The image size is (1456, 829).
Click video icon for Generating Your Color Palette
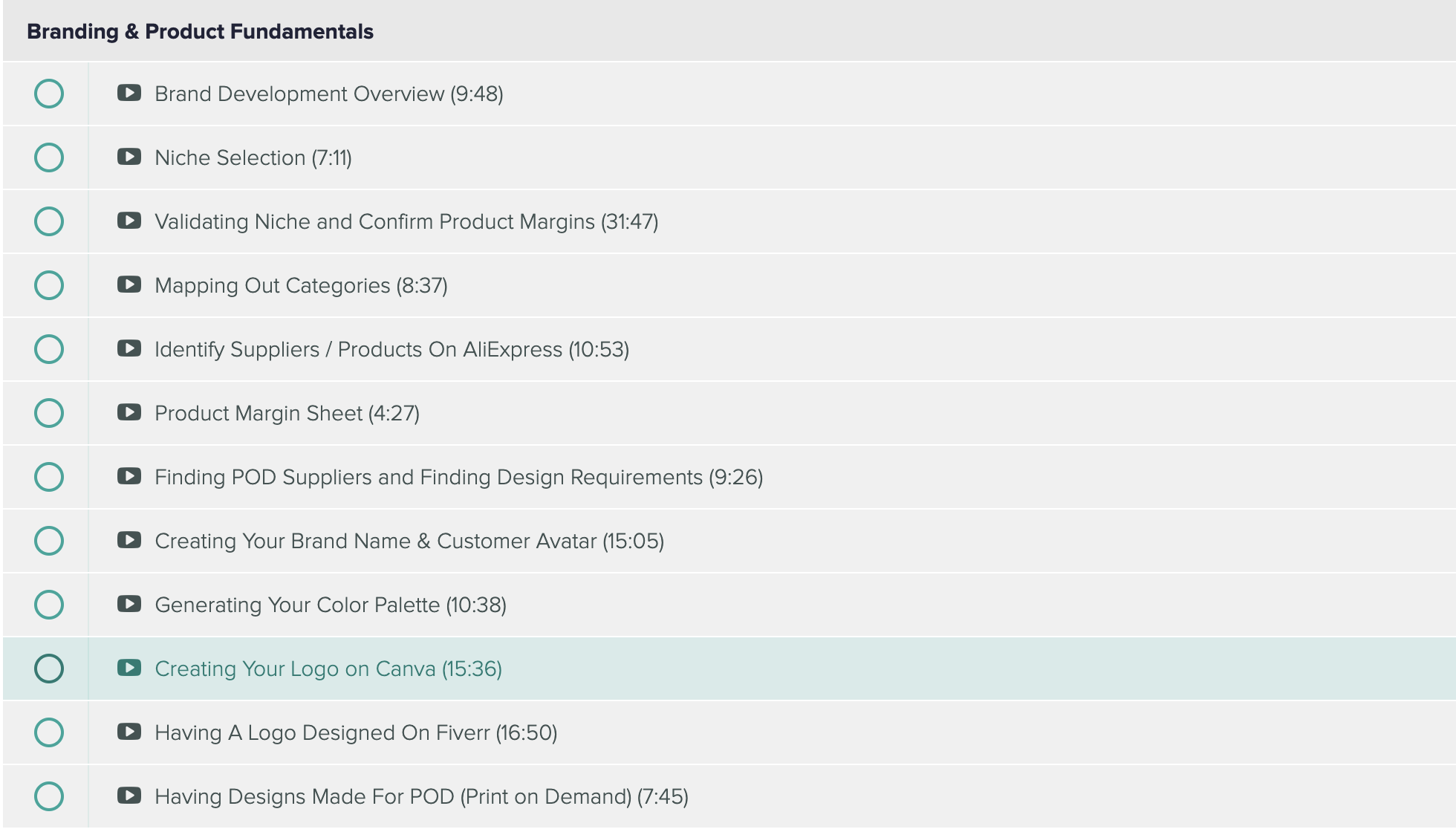pyautogui.click(x=129, y=604)
